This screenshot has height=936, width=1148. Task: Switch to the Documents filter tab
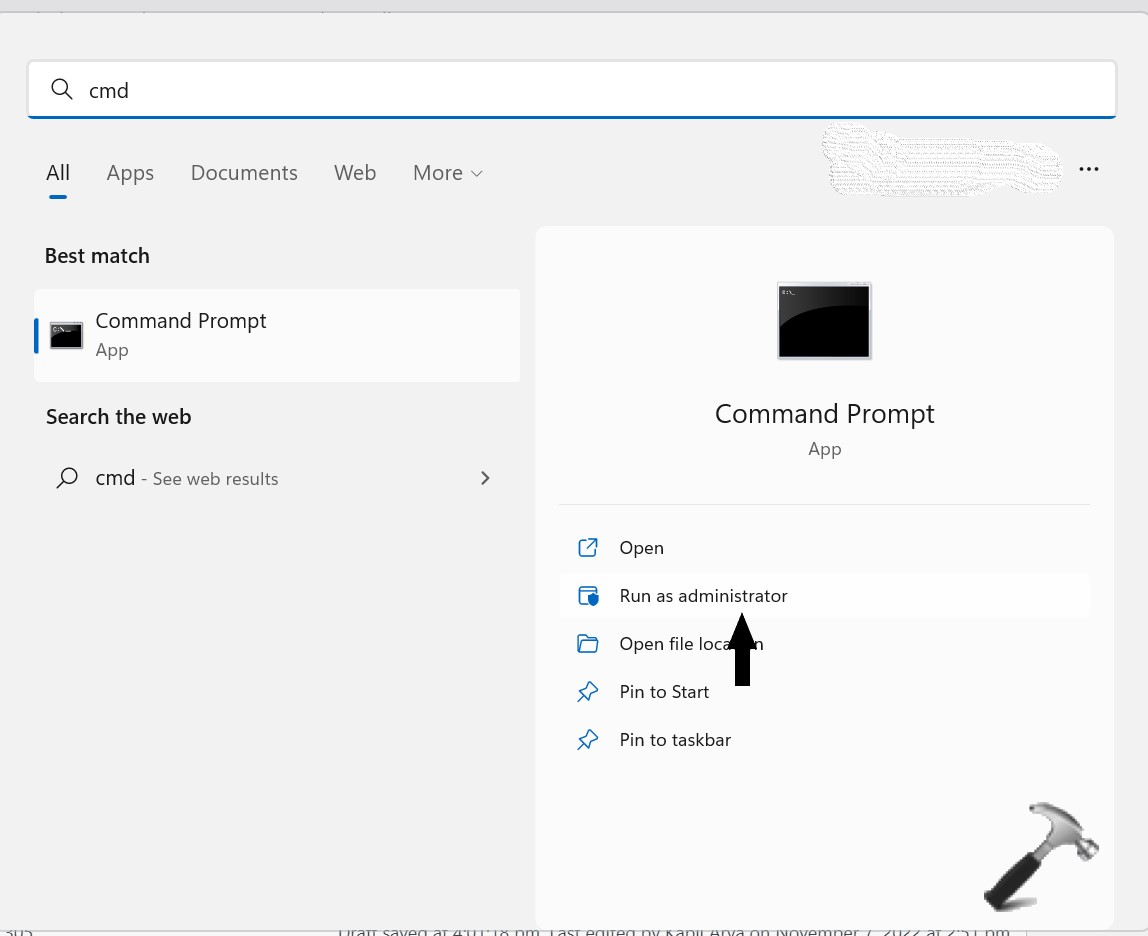244,173
